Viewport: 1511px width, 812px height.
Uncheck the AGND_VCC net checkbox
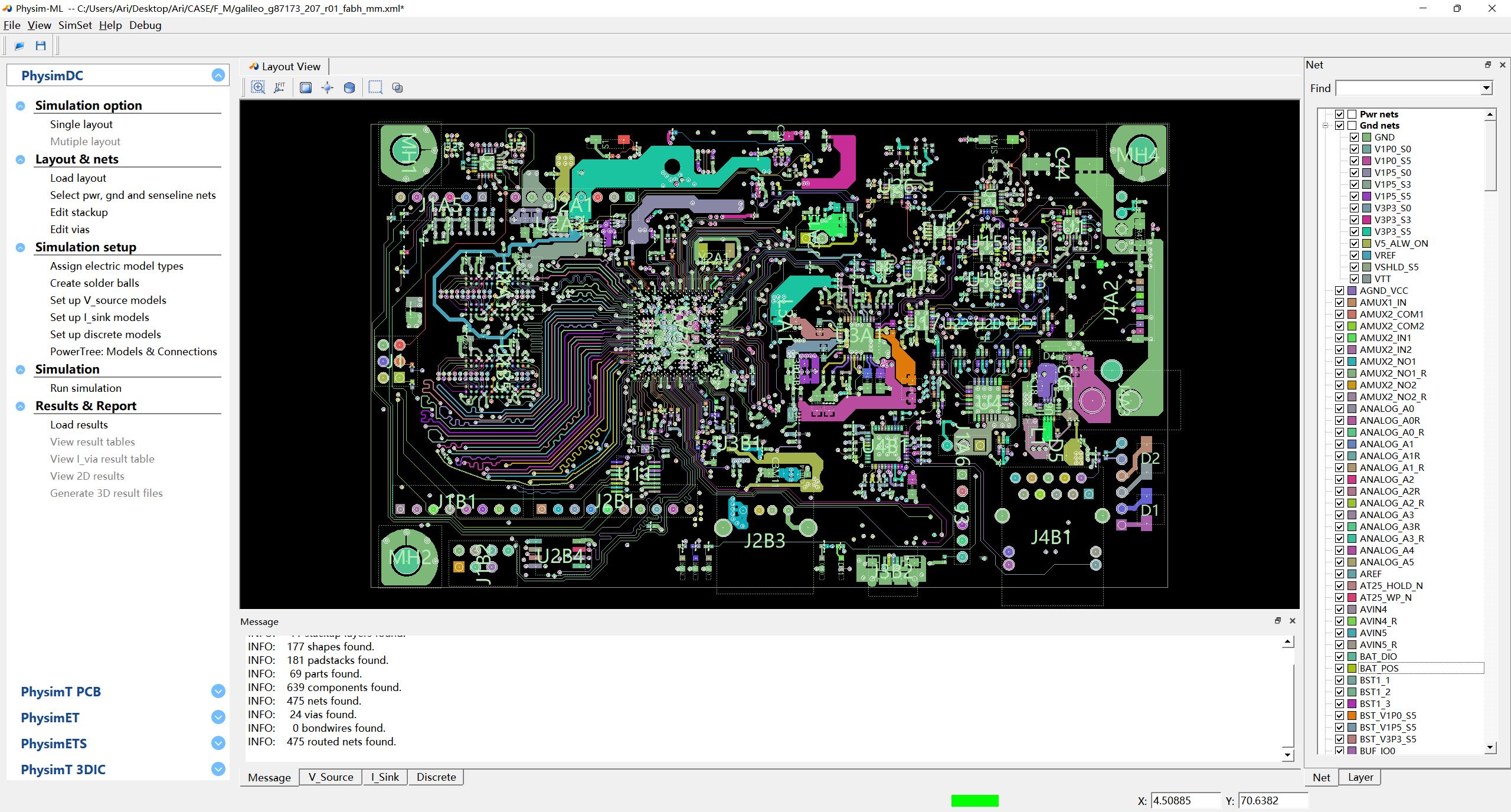[x=1340, y=291]
